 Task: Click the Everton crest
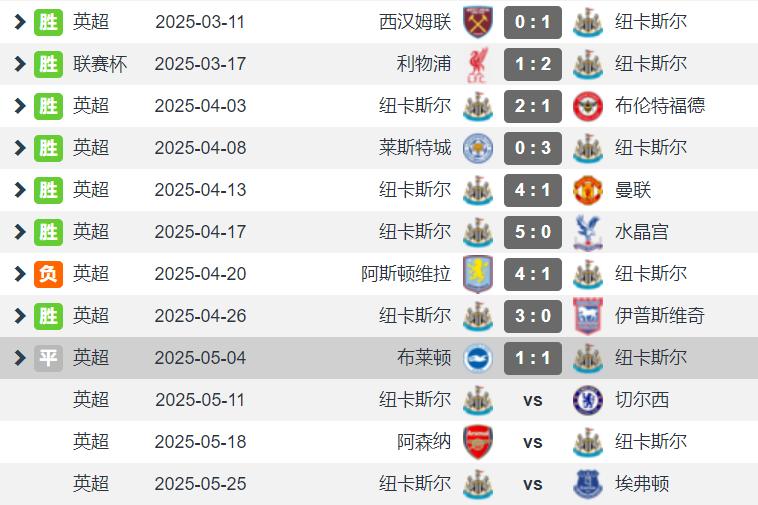pyautogui.click(x=587, y=484)
